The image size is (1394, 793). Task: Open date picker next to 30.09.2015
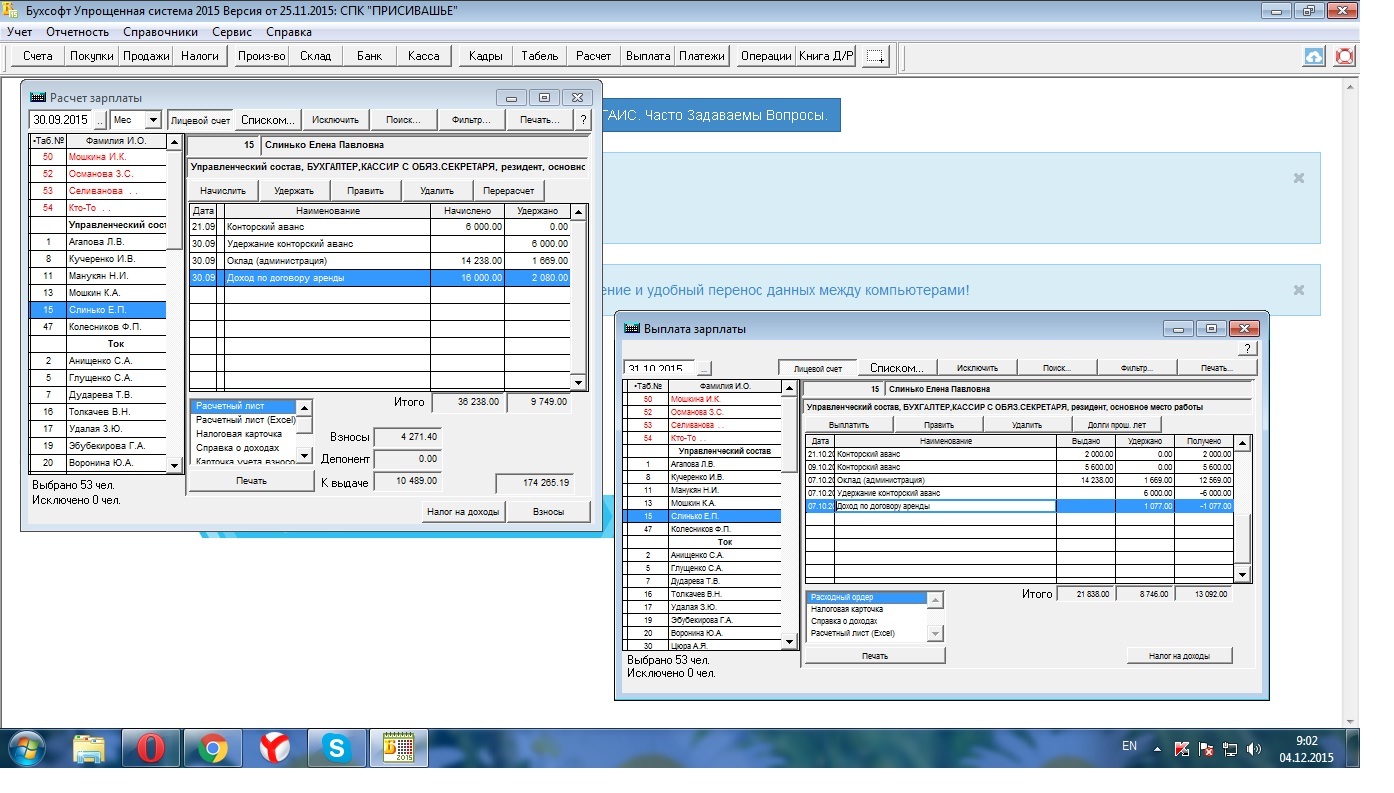pos(100,120)
